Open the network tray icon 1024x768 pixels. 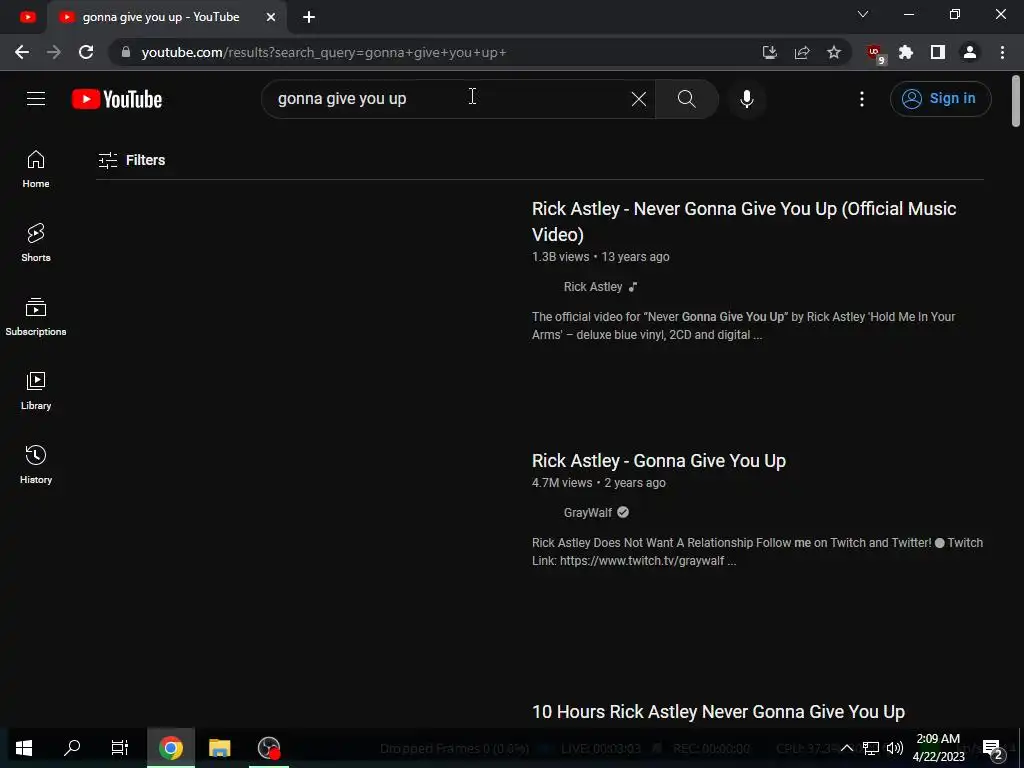(x=871, y=748)
